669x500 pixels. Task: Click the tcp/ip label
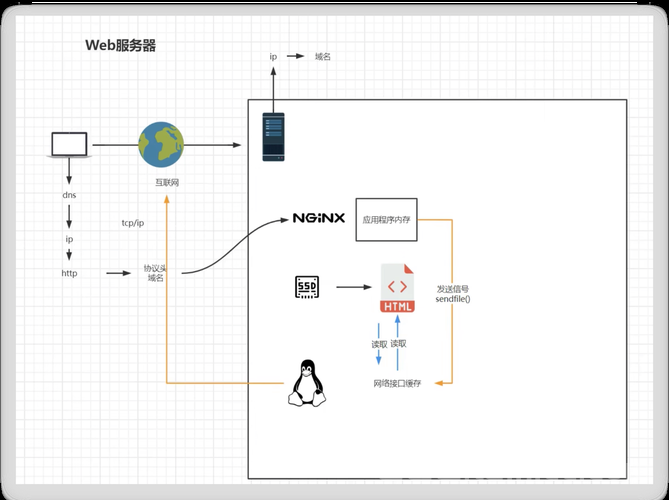click(x=133, y=223)
